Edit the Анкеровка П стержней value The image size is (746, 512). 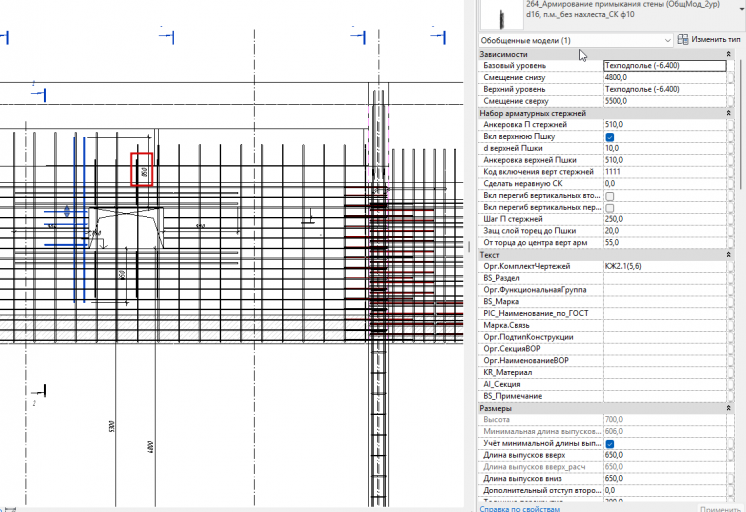click(665, 125)
